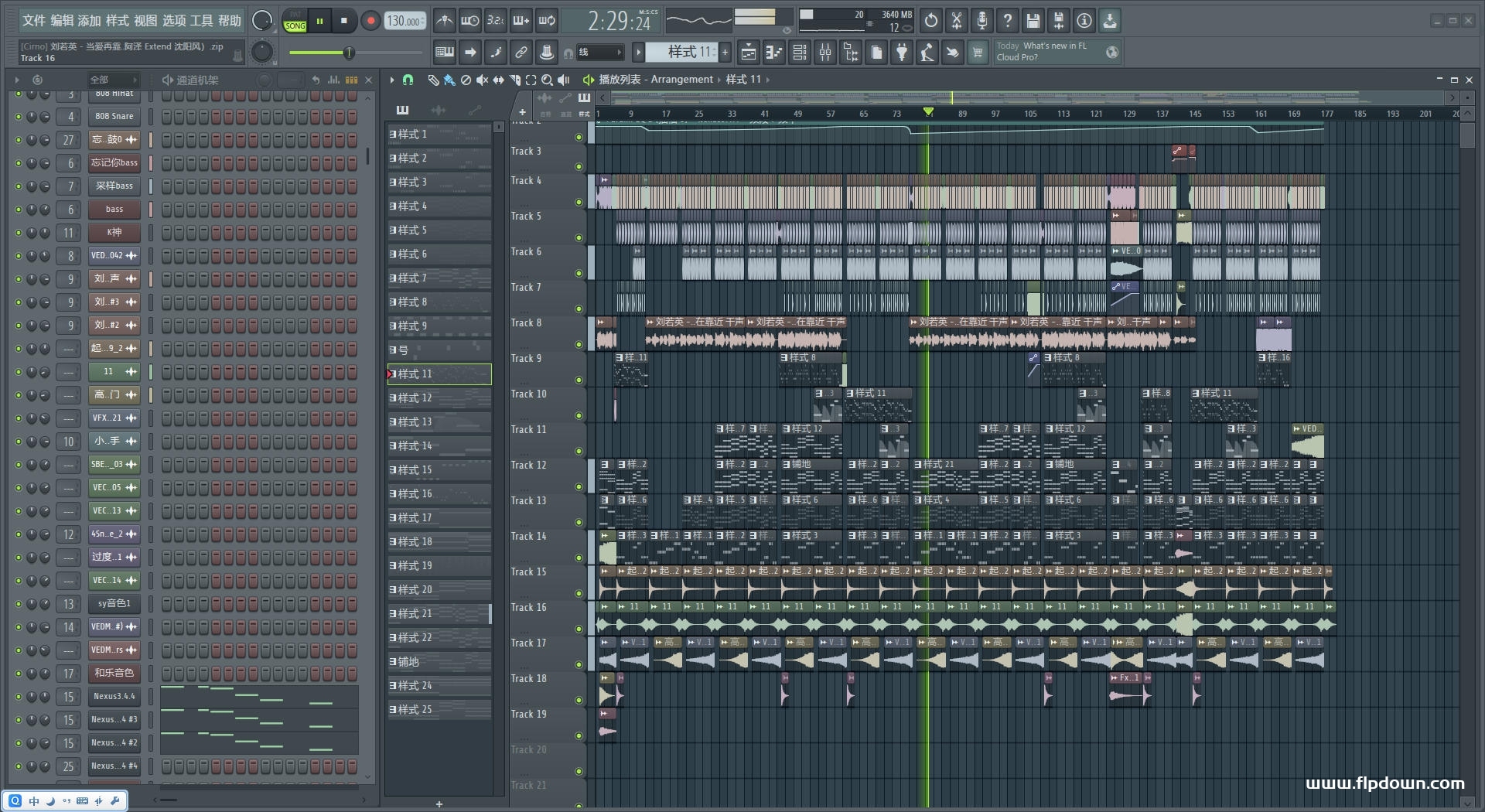This screenshot has height=812, width=1485.
Task: Mute the 808 Snare channel
Action: 19,117
